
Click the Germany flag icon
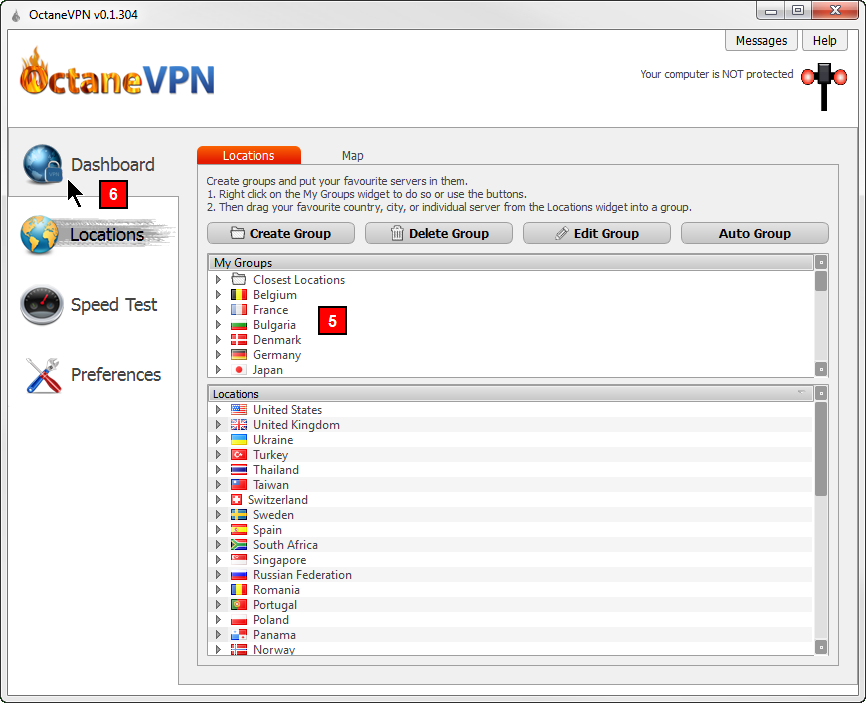[x=239, y=355]
